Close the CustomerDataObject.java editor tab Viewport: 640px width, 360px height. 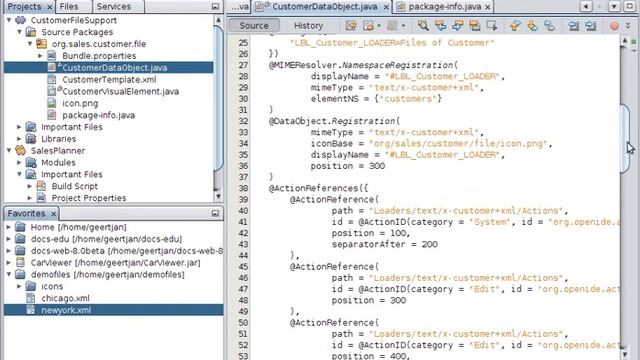386,7
